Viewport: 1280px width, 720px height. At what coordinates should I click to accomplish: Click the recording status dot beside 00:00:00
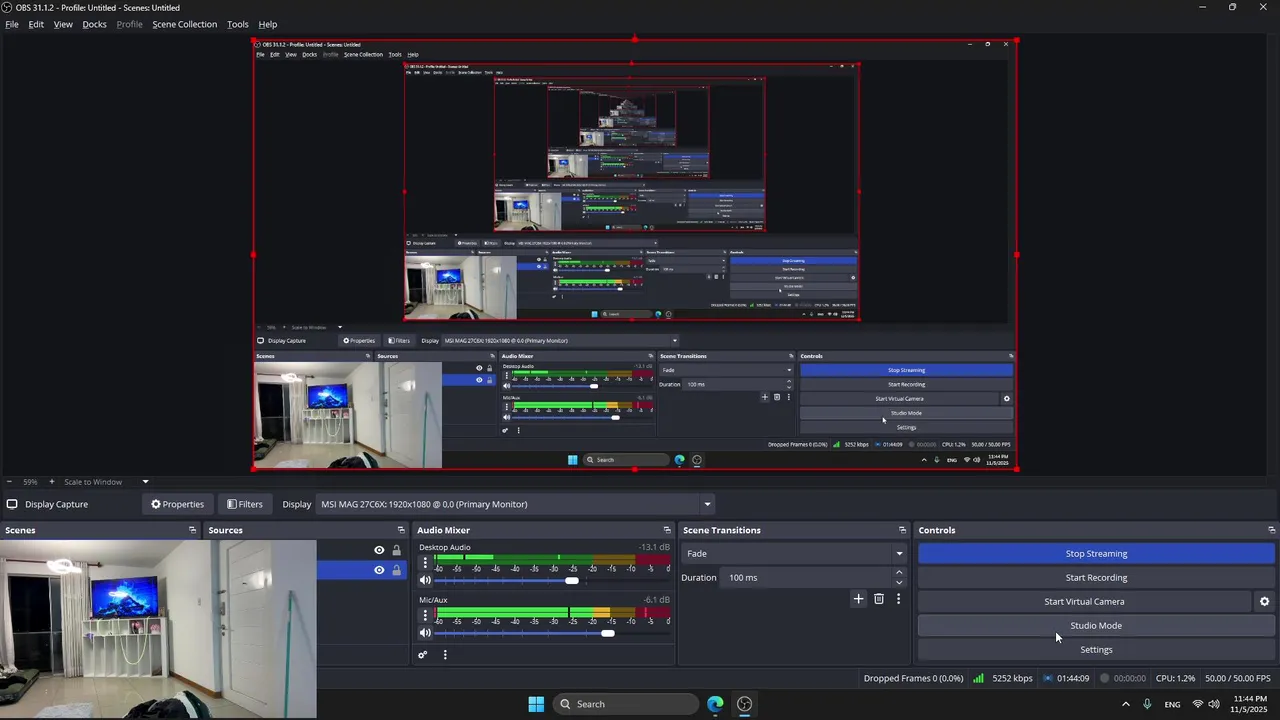(1105, 678)
